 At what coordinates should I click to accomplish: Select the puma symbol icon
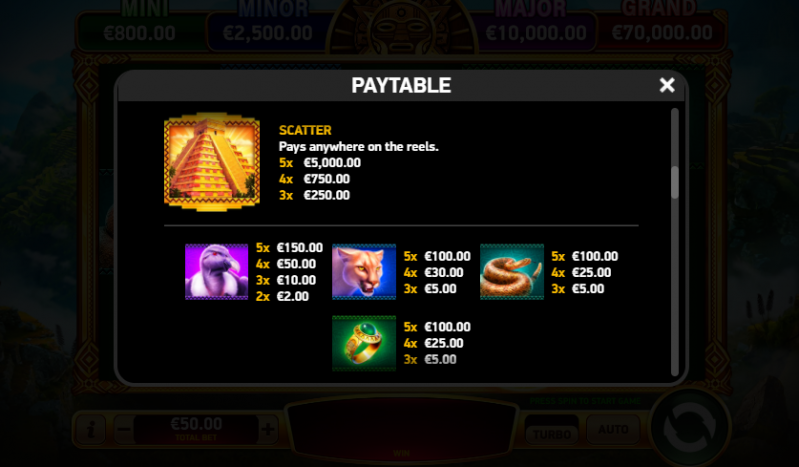click(x=364, y=272)
